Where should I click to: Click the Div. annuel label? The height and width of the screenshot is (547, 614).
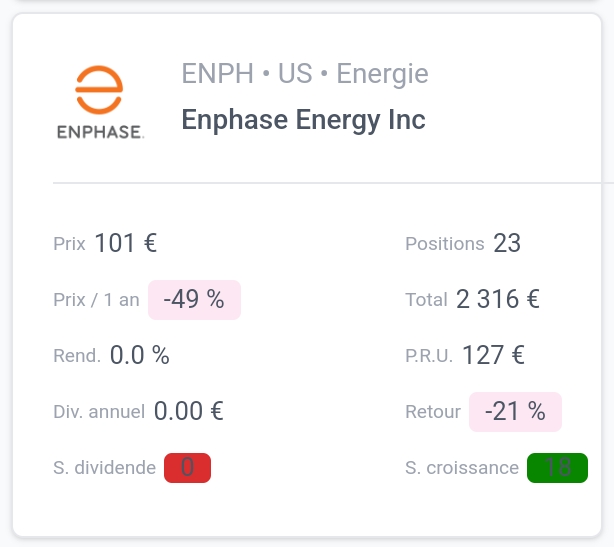[x=99, y=412]
